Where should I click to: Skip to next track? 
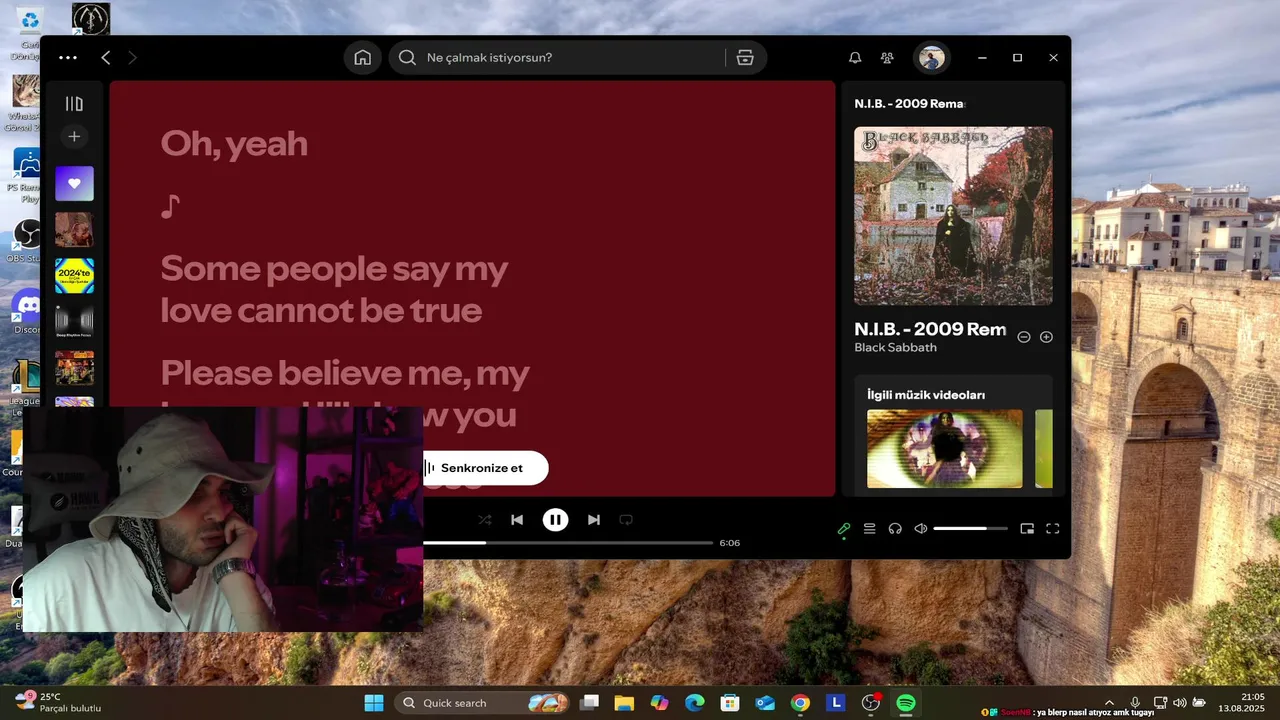594,520
